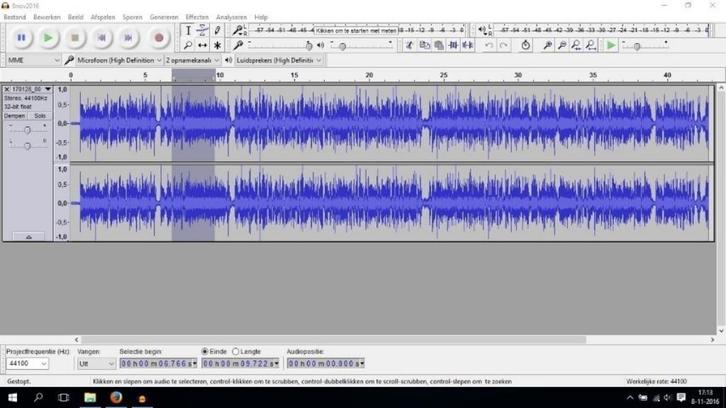Select the Selection (I-beam) tool
726x408 pixels.
point(188,31)
